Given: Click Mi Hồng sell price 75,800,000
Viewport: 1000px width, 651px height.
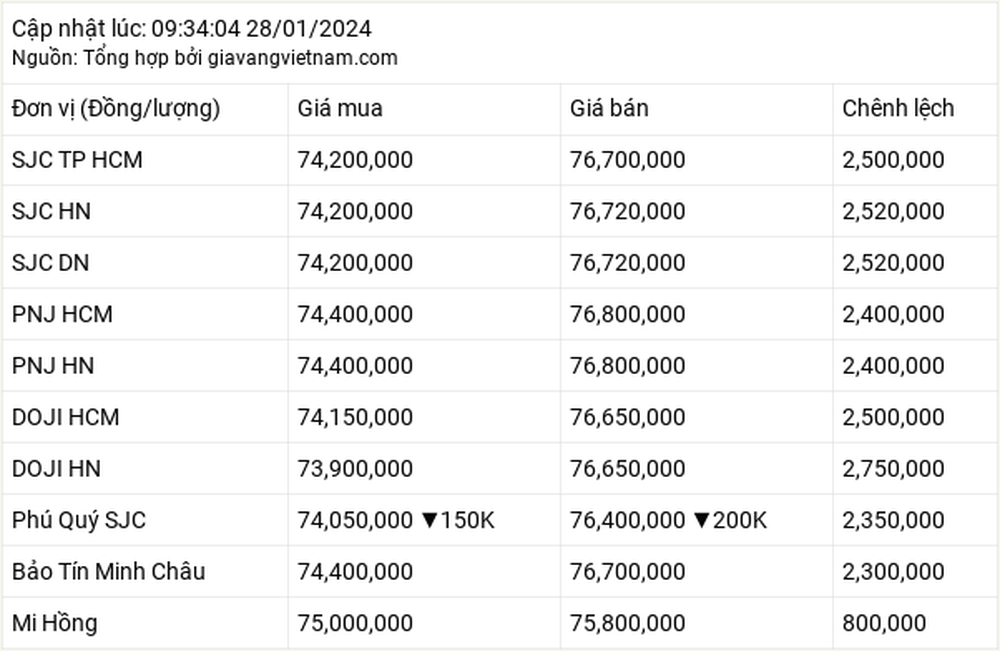Looking at the screenshot, I should [x=628, y=624].
